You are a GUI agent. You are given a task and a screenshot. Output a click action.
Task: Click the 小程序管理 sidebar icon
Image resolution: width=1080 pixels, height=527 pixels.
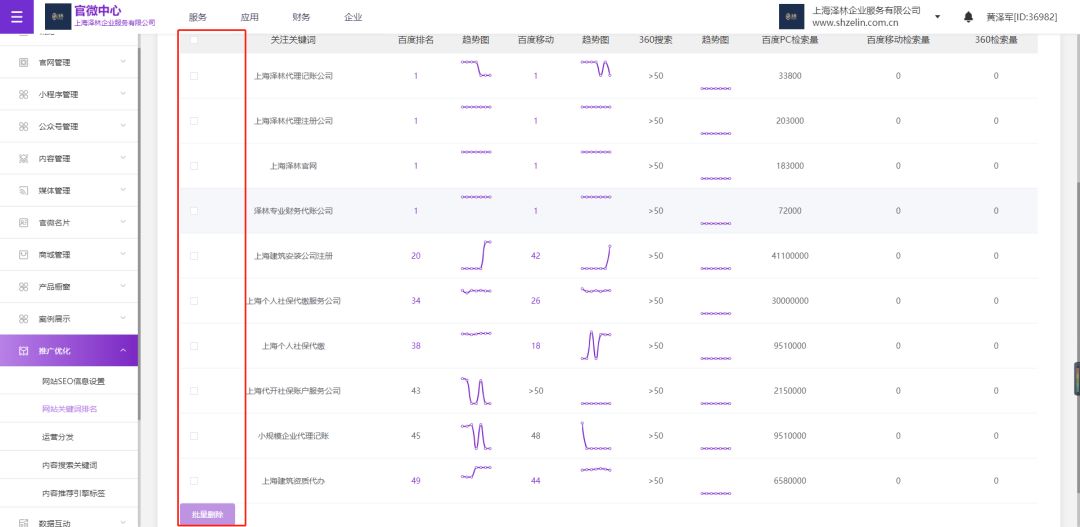pyautogui.click(x=24, y=95)
